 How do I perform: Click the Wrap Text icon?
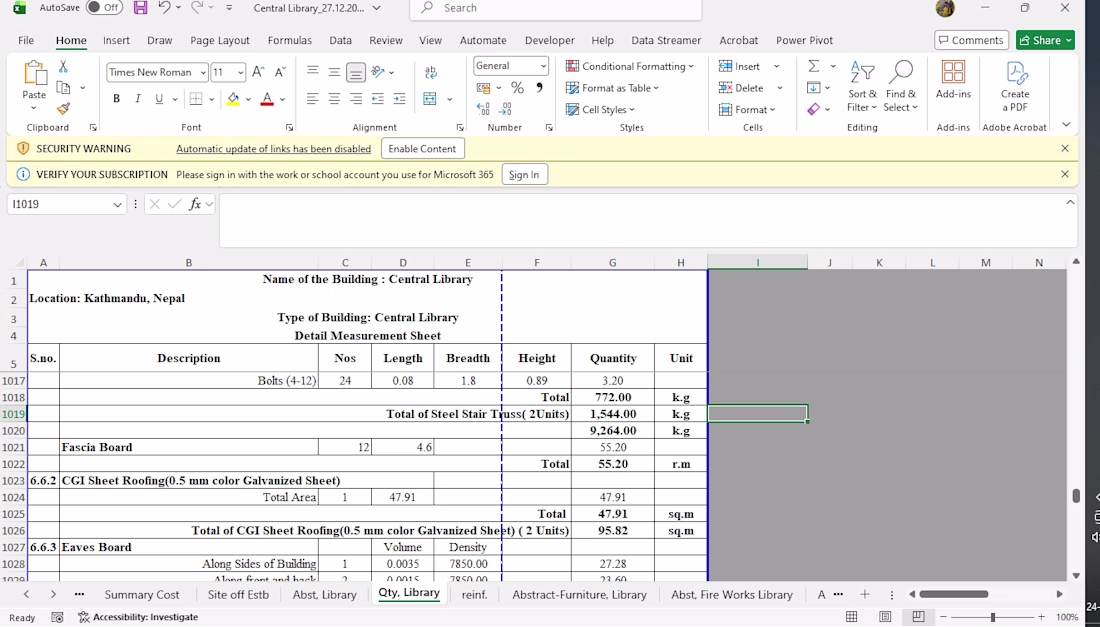pos(431,72)
